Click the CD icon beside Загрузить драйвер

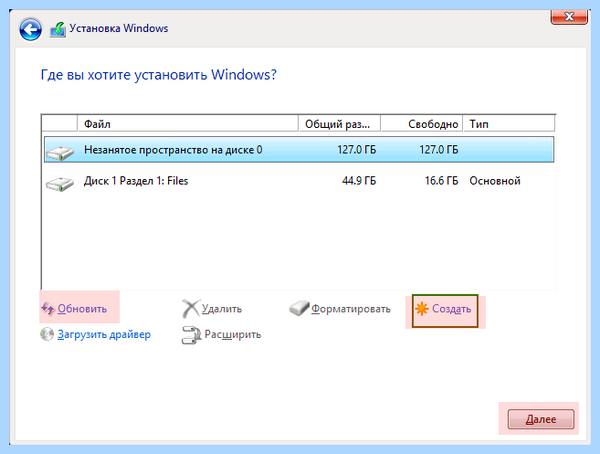(47, 334)
